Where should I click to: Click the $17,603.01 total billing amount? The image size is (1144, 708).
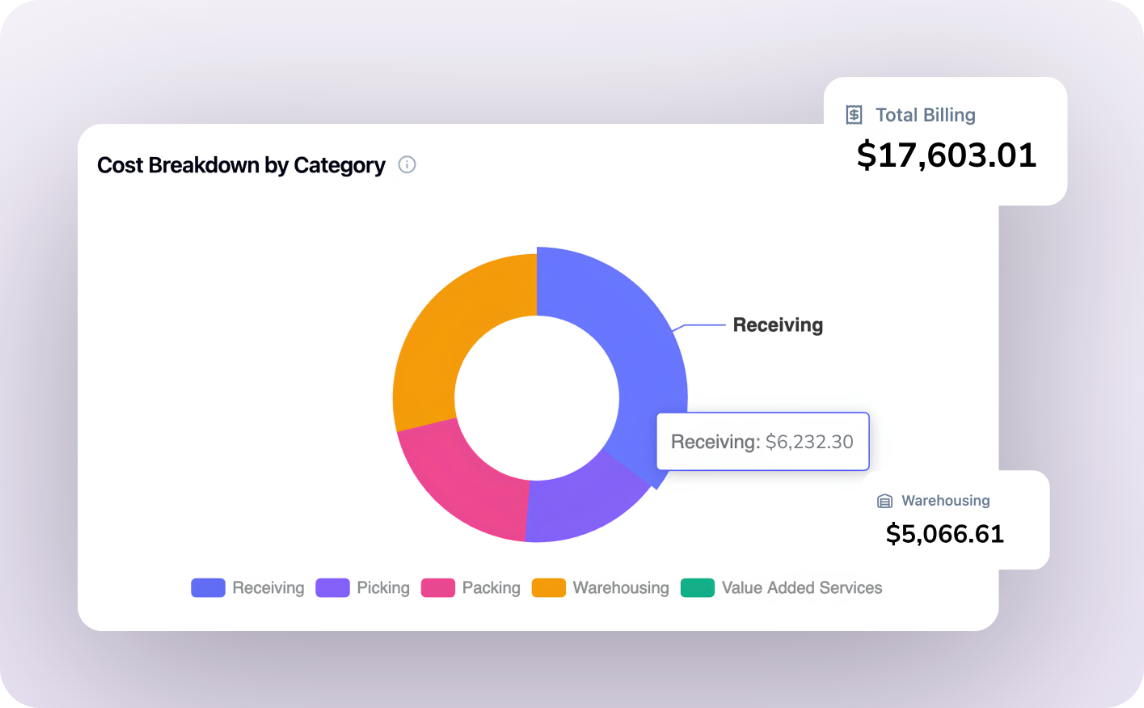click(946, 155)
